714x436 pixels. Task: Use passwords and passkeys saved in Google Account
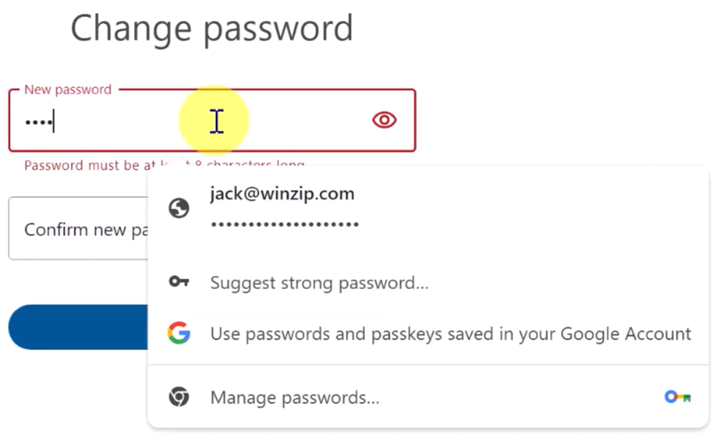pyautogui.click(x=450, y=333)
